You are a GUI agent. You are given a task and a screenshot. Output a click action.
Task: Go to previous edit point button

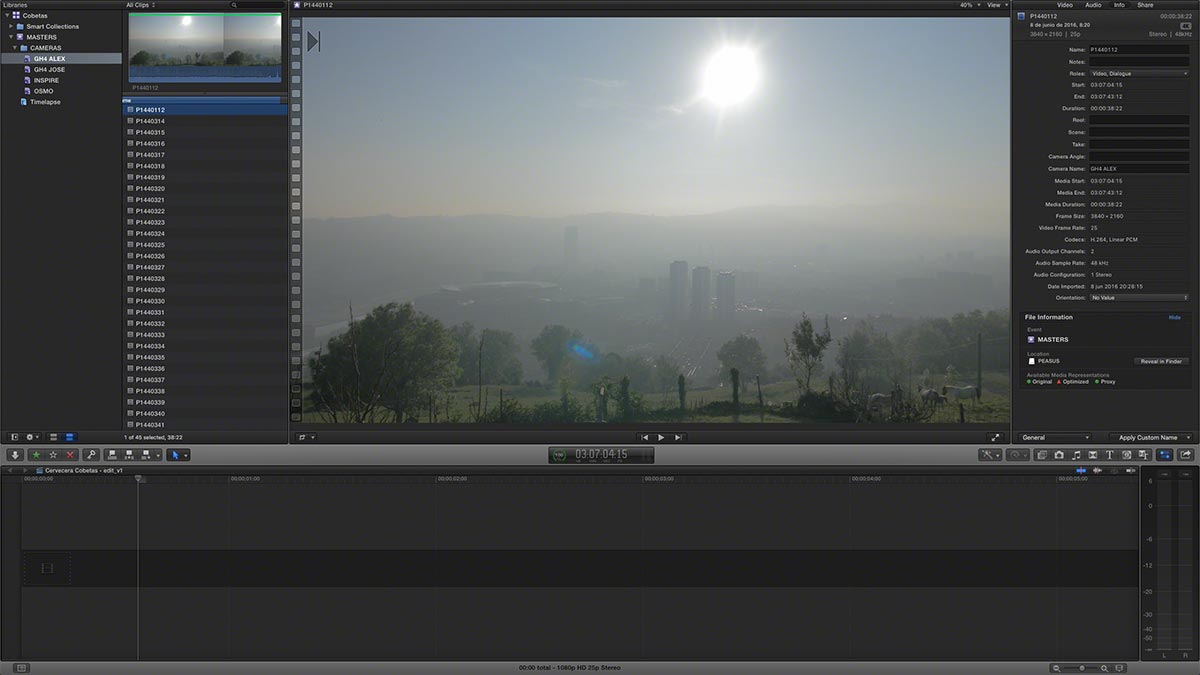click(x=645, y=437)
